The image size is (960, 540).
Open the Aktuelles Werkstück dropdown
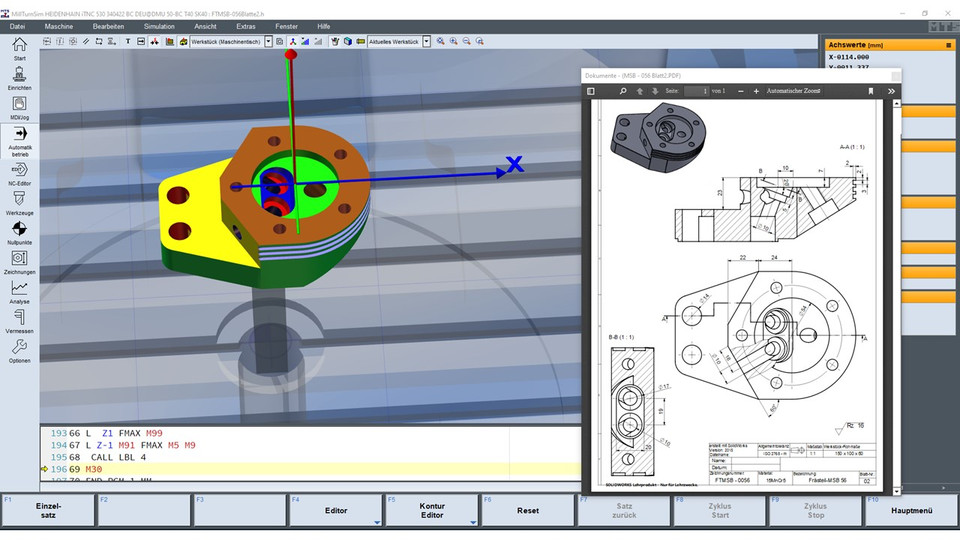pos(427,41)
